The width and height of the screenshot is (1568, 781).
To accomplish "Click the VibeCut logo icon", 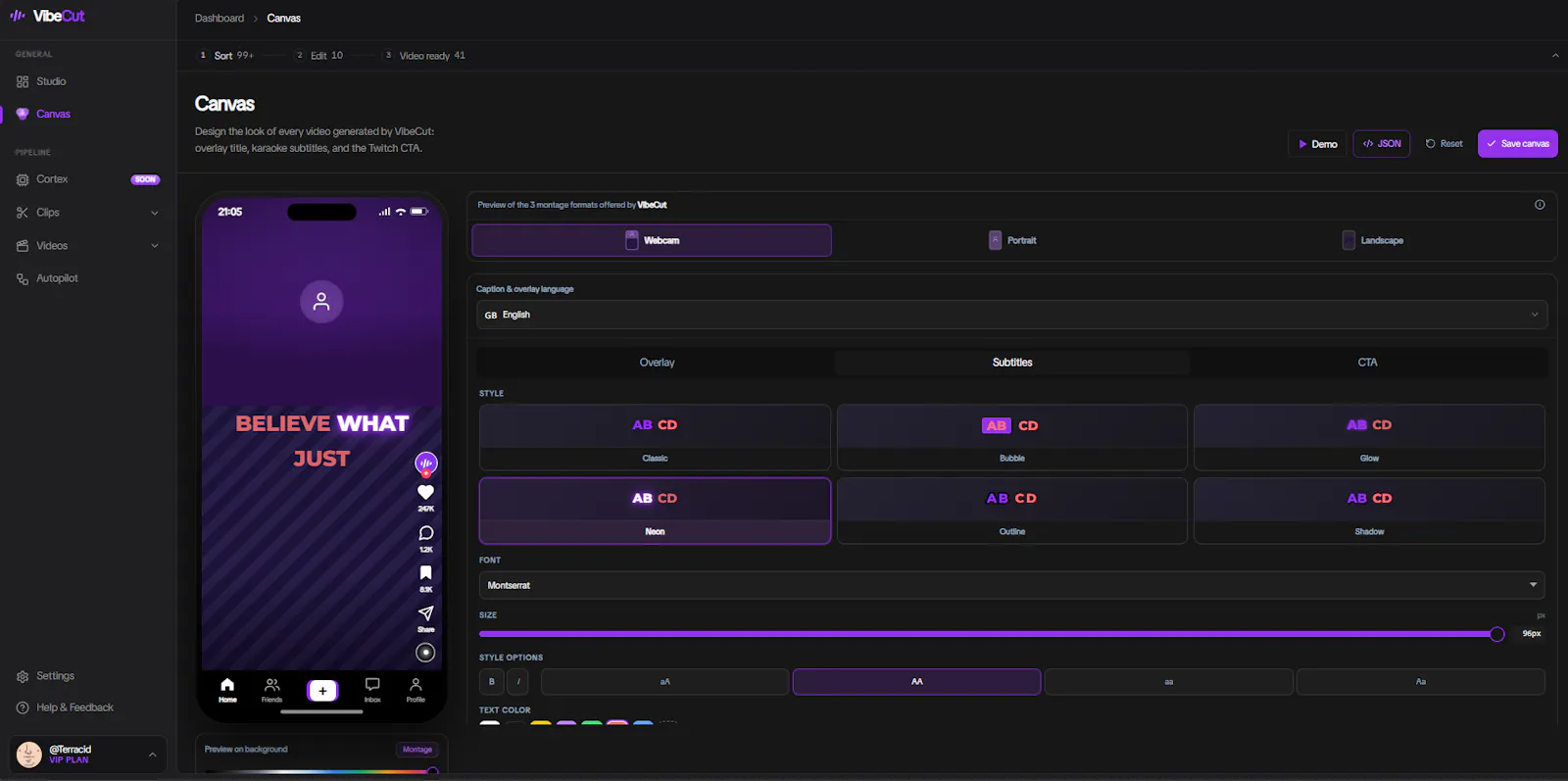I will 18,16.
